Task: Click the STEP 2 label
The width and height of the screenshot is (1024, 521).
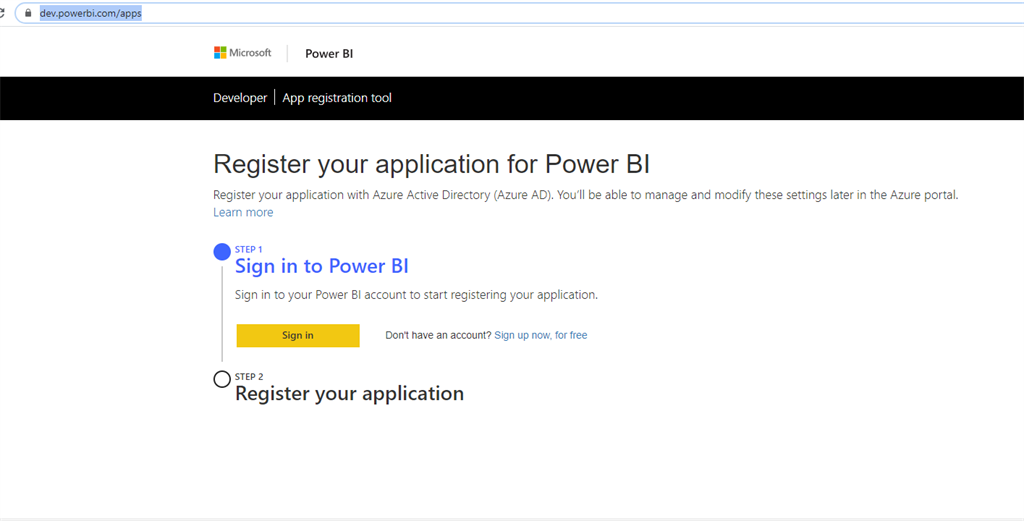Action: tap(249, 377)
